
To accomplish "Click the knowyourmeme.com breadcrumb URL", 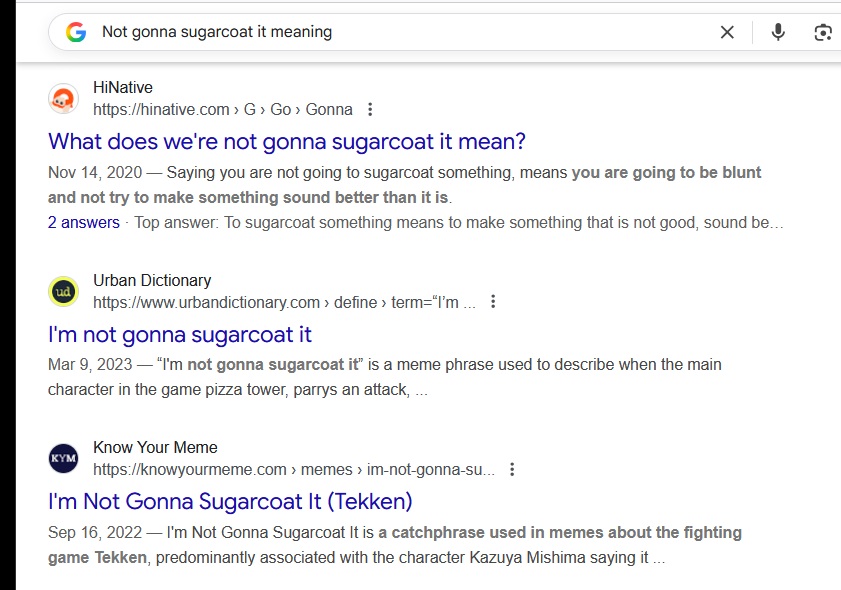I will point(293,469).
